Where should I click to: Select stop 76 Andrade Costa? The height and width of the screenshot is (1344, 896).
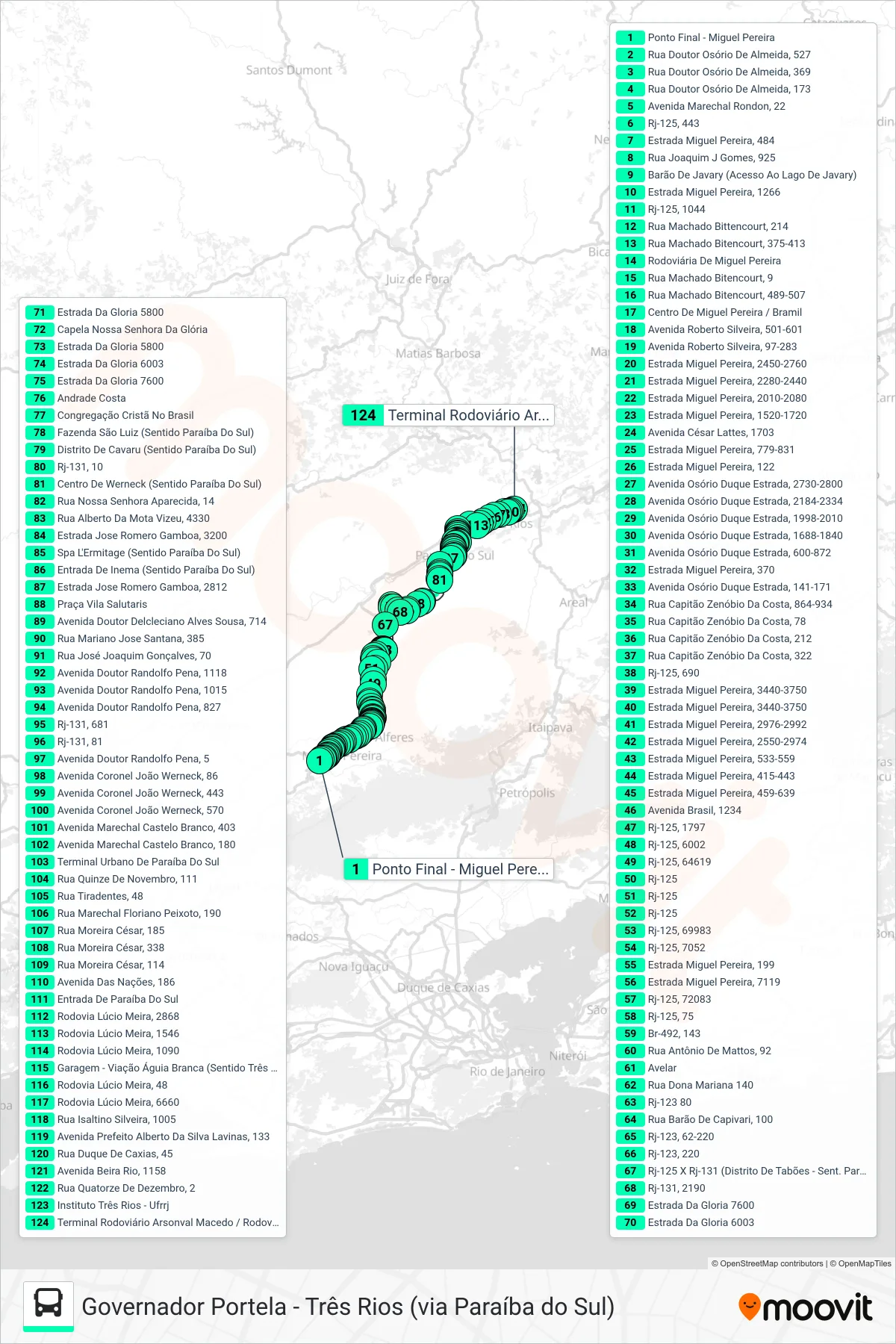76,398
